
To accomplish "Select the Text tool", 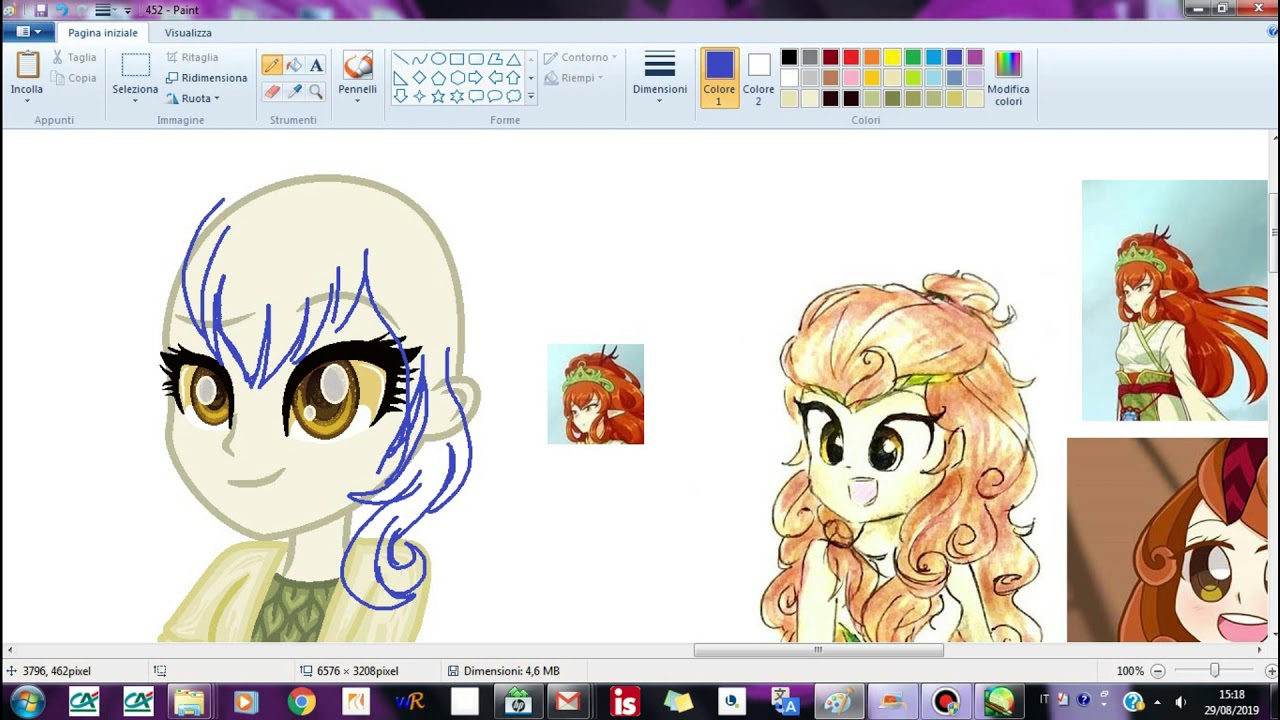I will point(316,66).
